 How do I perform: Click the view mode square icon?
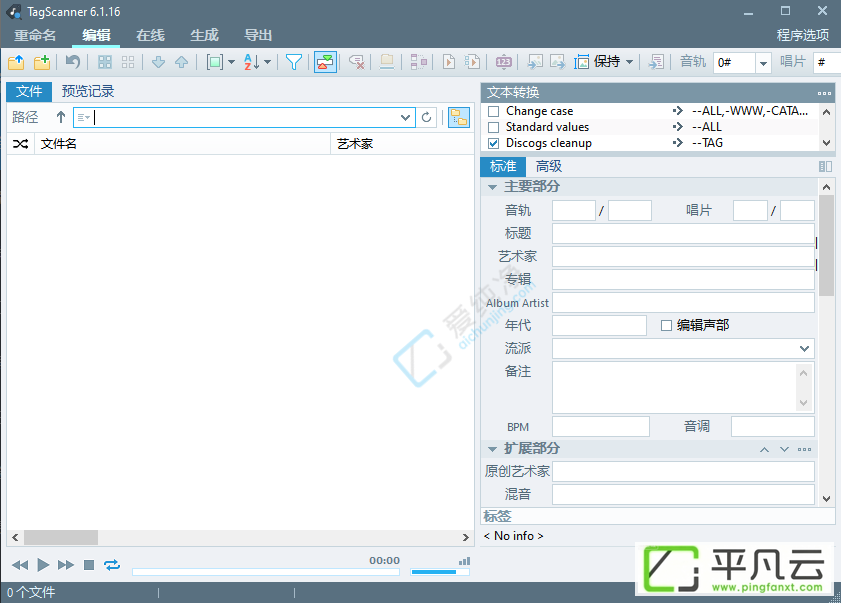tap(215, 62)
